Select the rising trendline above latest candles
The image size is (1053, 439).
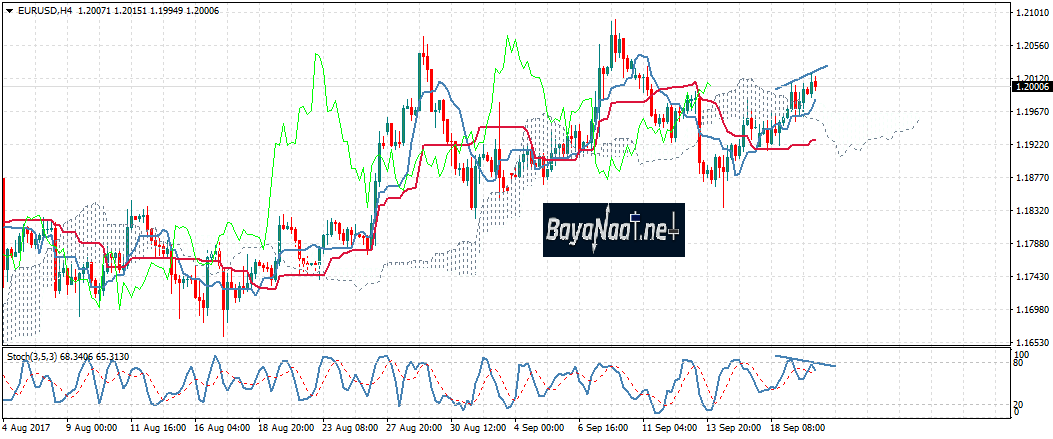[802, 74]
